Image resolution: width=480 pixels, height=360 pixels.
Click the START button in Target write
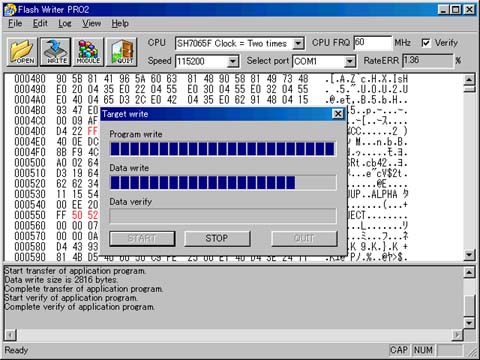click(x=142, y=239)
